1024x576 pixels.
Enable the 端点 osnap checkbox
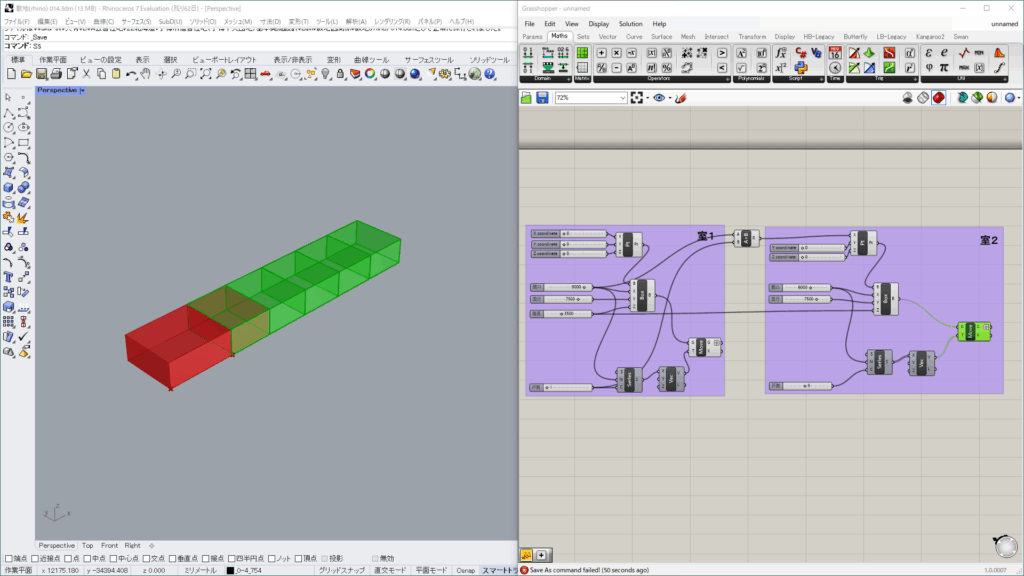click(9, 558)
